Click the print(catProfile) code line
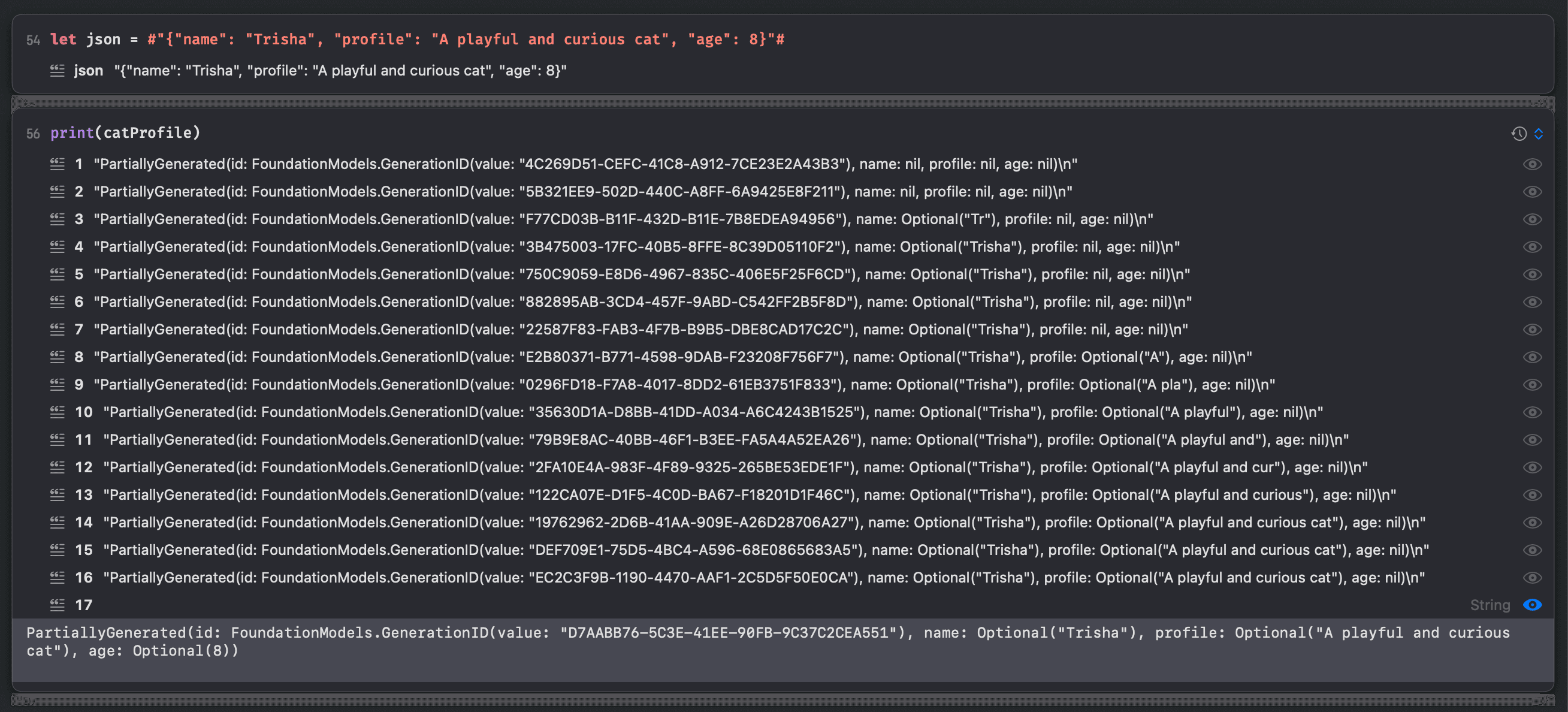 125,133
